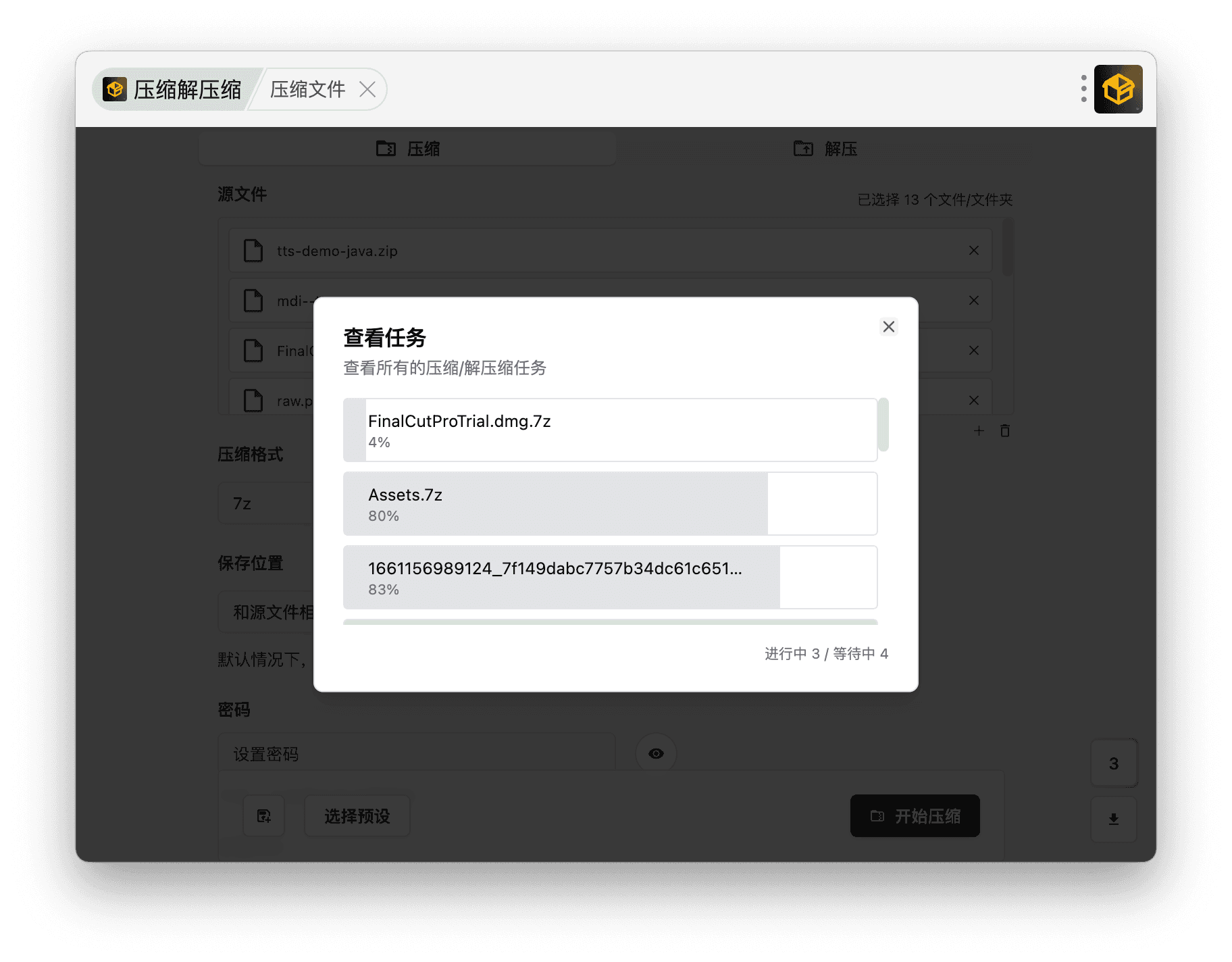This screenshot has height=962, width=1232.
Task: Click the 选择预设 button
Action: [357, 816]
